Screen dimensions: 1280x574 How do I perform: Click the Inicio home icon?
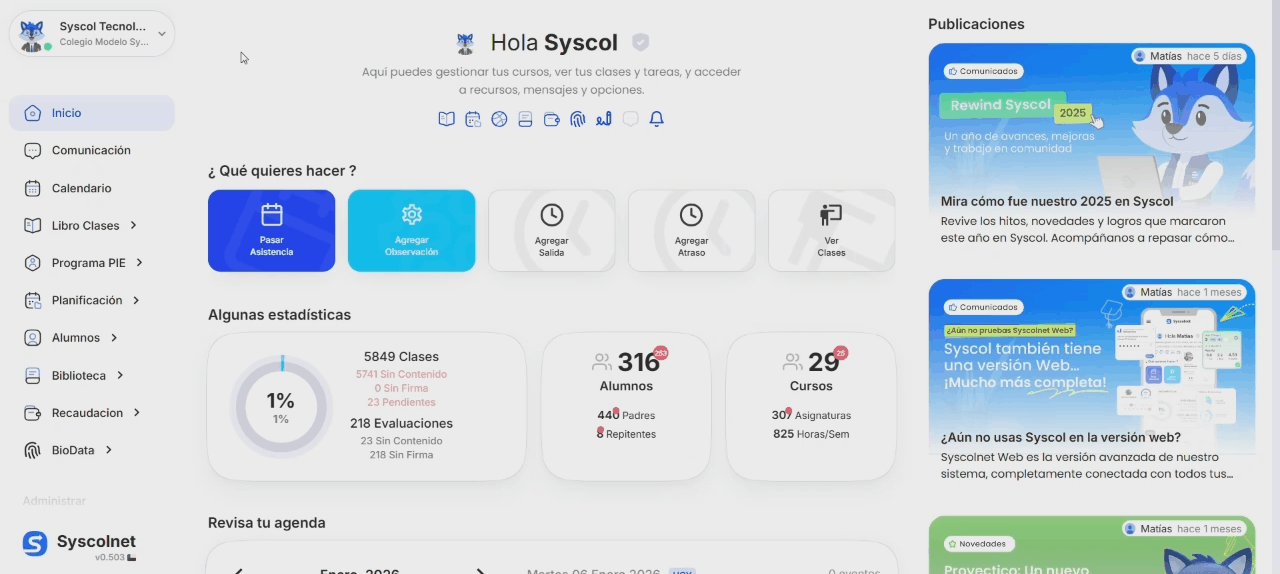[x=33, y=113]
